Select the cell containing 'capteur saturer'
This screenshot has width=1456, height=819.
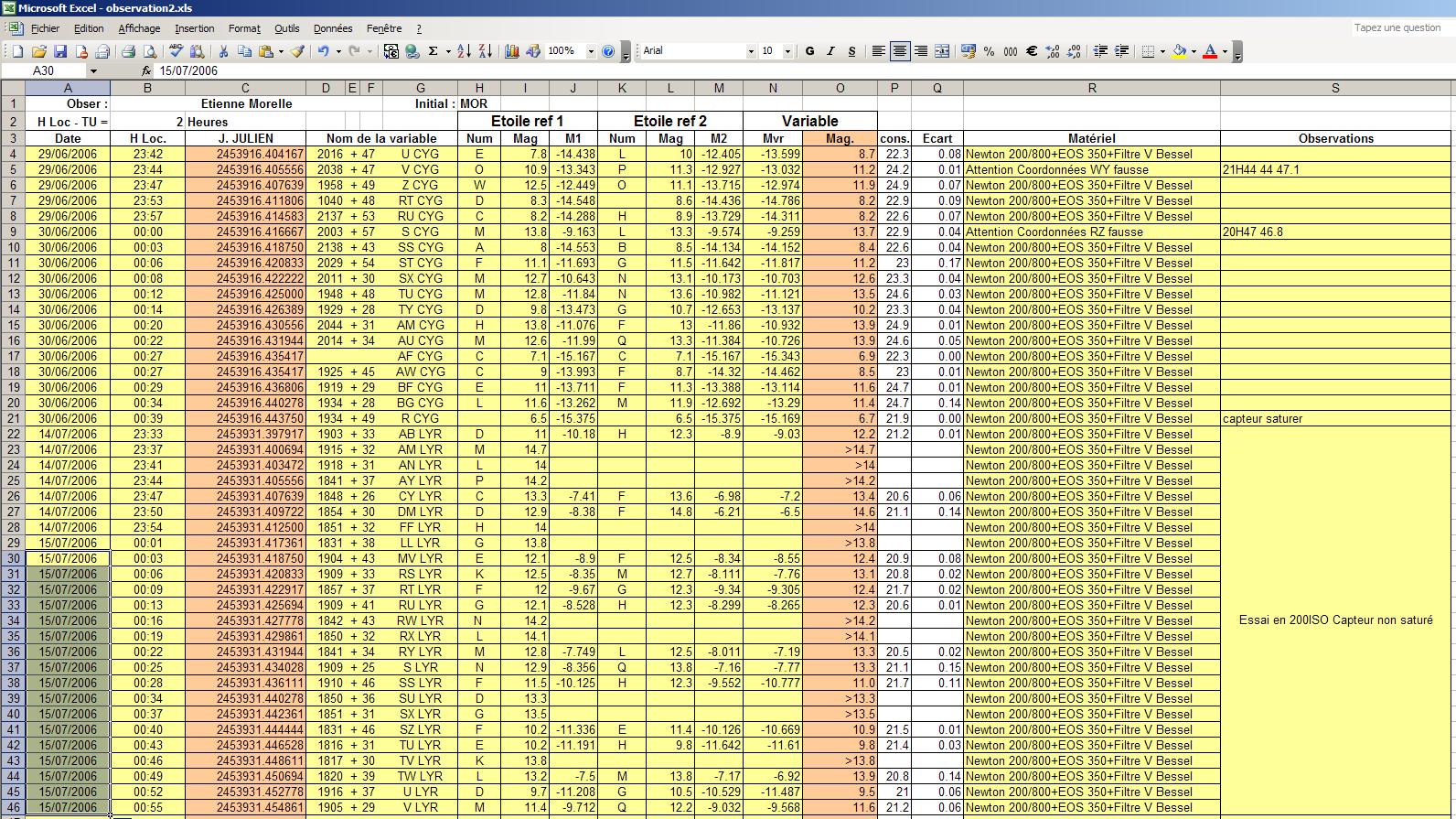click(x=1335, y=418)
